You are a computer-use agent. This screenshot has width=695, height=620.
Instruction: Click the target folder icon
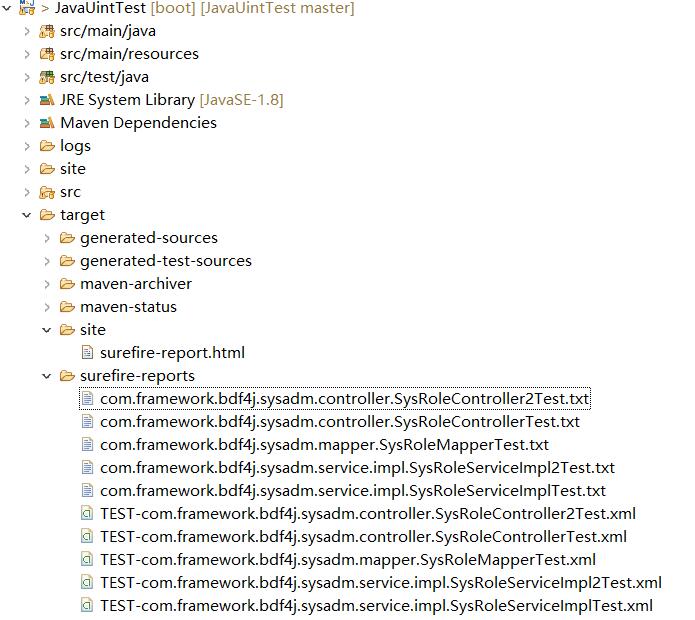(x=47, y=215)
